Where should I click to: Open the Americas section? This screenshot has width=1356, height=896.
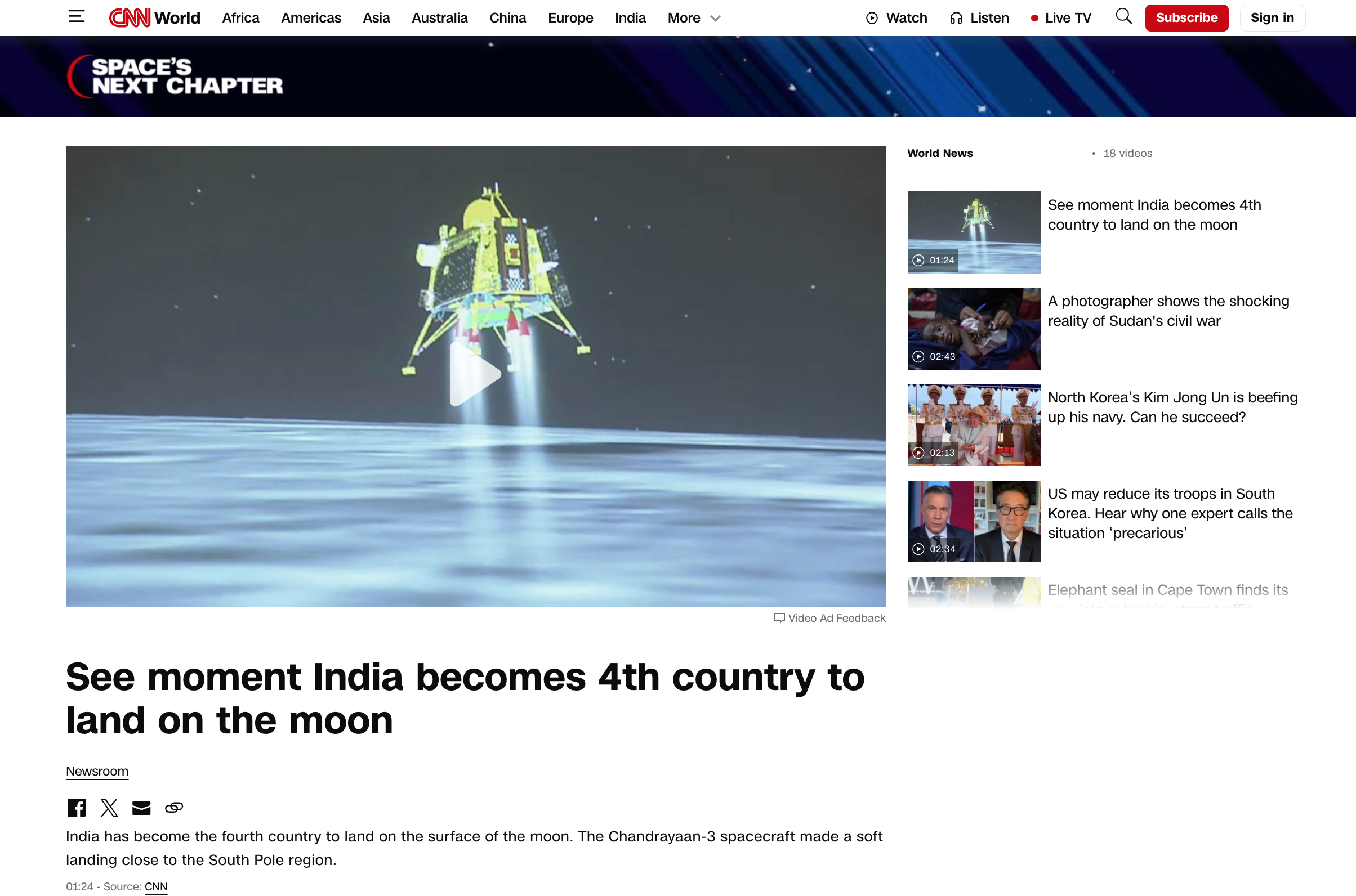click(311, 18)
